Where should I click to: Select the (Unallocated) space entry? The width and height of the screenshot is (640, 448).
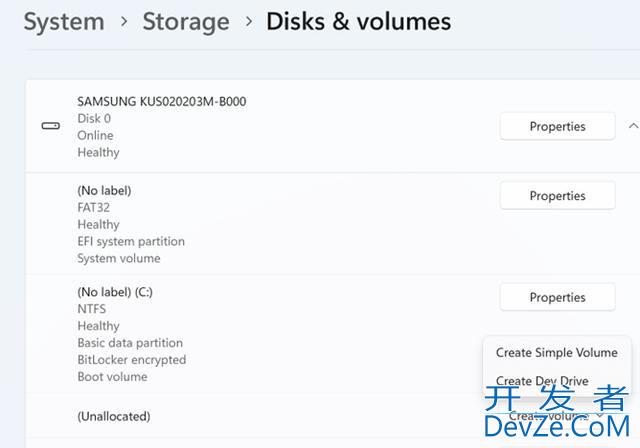point(114,416)
